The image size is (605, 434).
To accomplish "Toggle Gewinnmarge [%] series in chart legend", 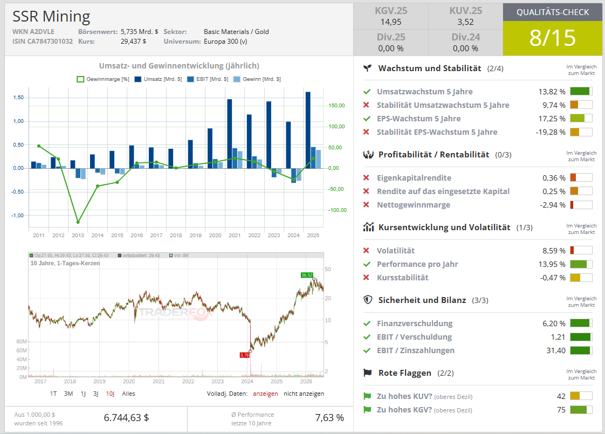I will [x=103, y=79].
